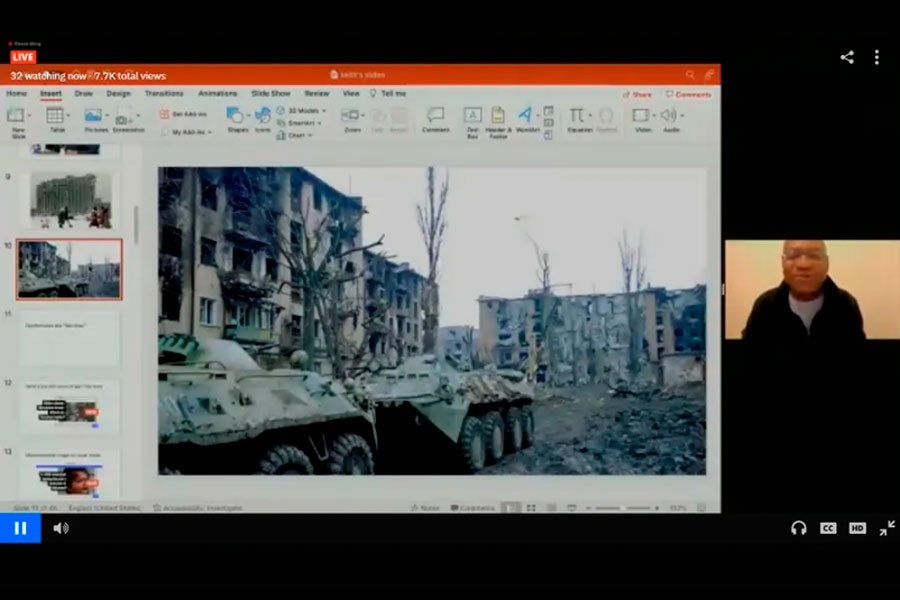
Task: Click the Shapes icon
Action: [235, 115]
